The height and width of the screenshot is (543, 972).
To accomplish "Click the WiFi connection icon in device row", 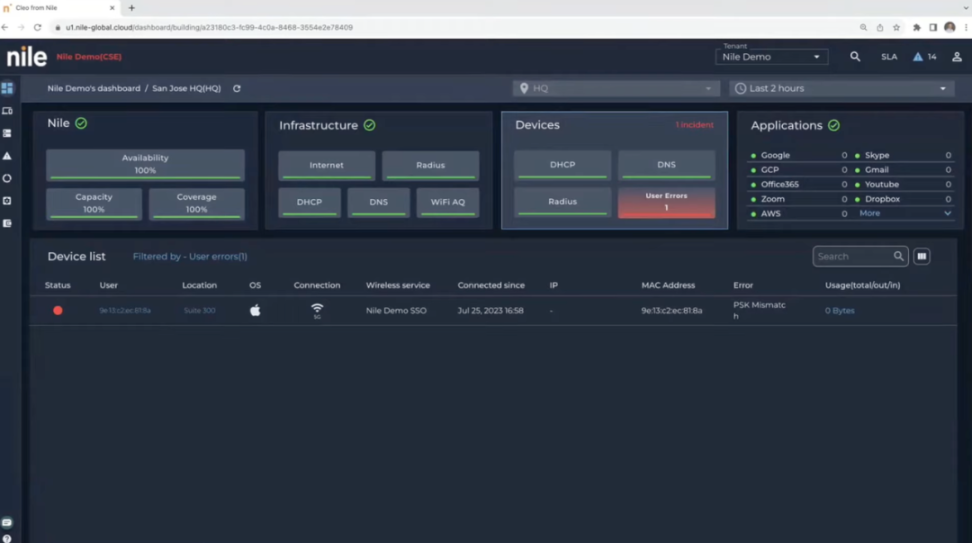I will click(317, 310).
